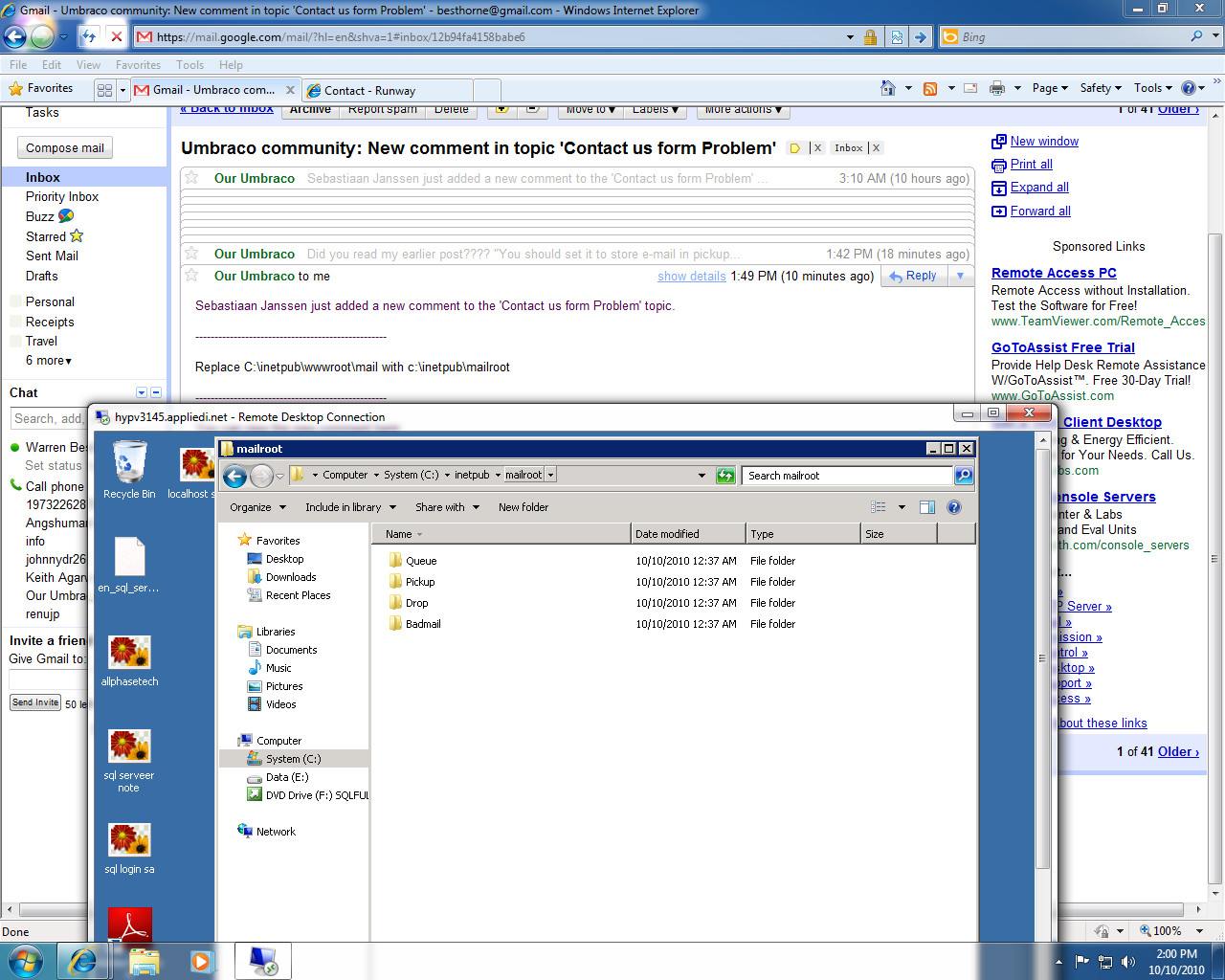Toggle the star on the 1:42 PM message
The image size is (1225, 980).
click(191, 254)
